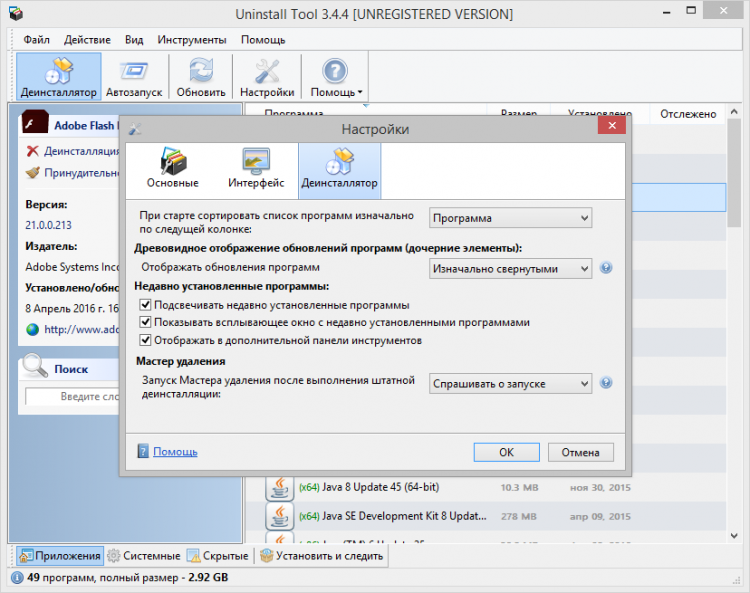Click the Обновить toolbar icon
750x593 pixels.
(x=201, y=76)
